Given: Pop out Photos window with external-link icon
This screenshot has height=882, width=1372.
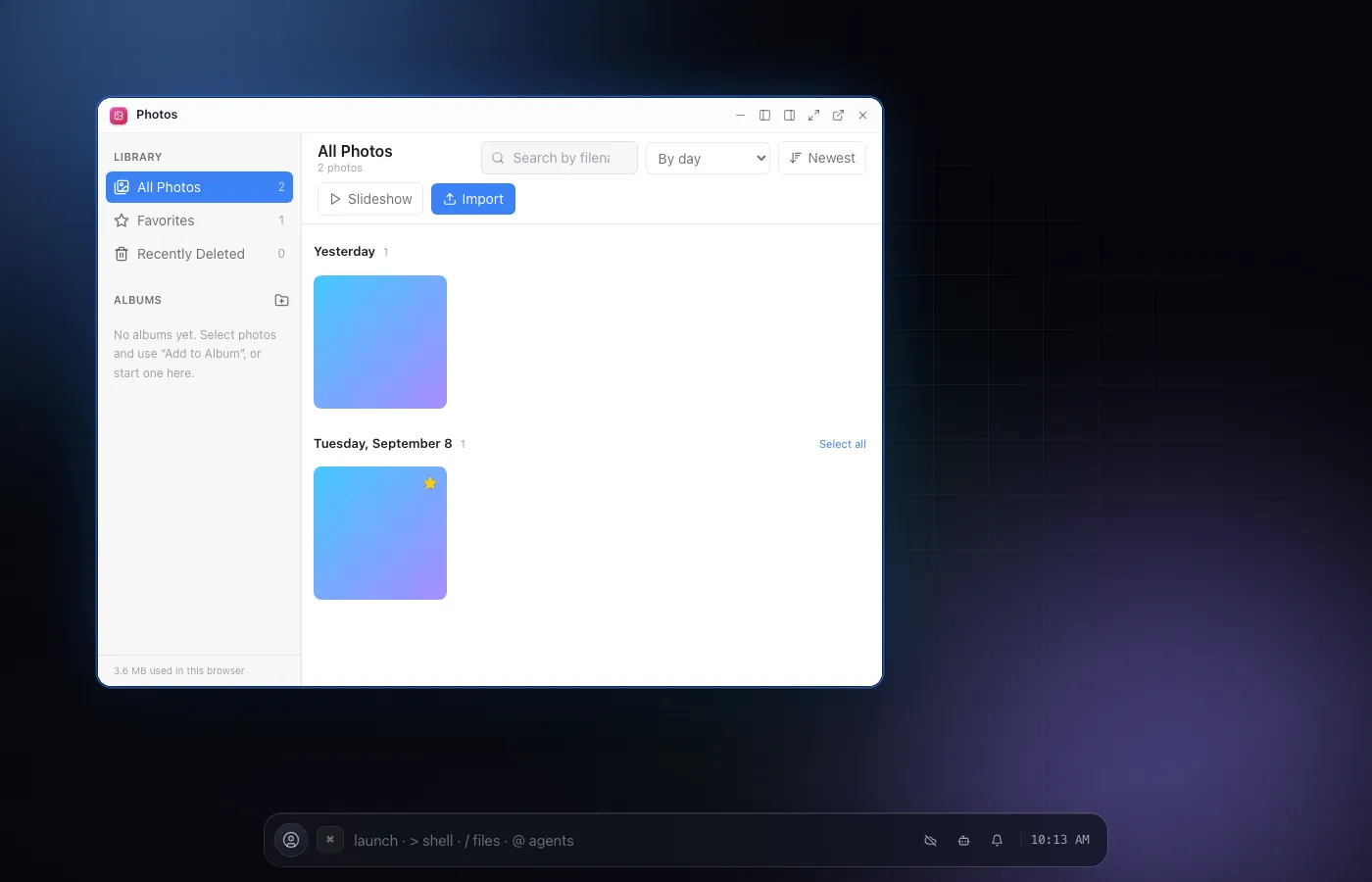Looking at the screenshot, I should click(838, 115).
